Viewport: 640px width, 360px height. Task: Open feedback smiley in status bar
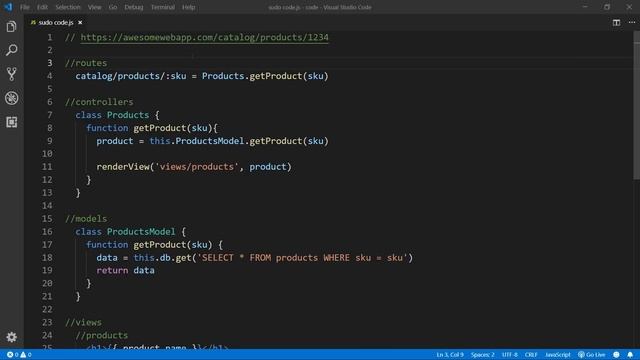pyautogui.click(x=616, y=355)
